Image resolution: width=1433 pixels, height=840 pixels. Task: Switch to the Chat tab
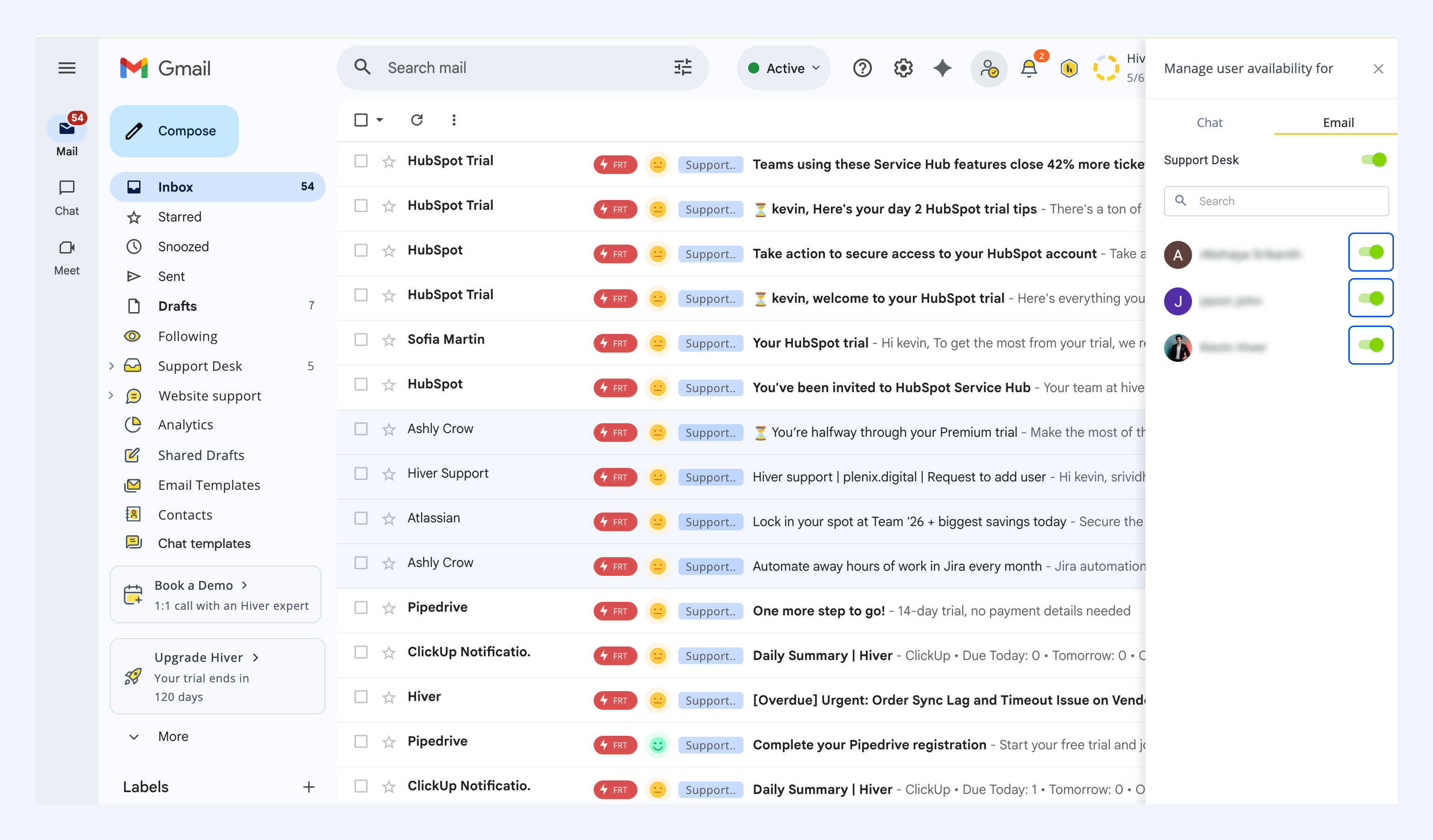(1209, 123)
